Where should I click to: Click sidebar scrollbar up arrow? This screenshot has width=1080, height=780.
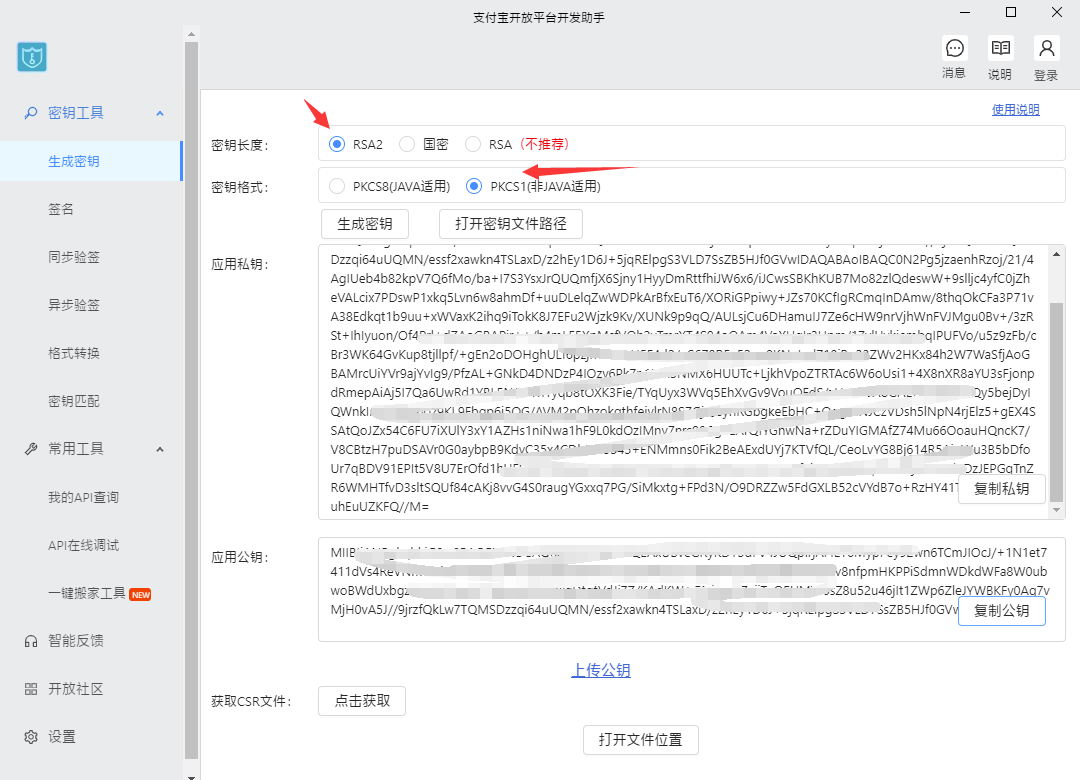coord(191,33)
